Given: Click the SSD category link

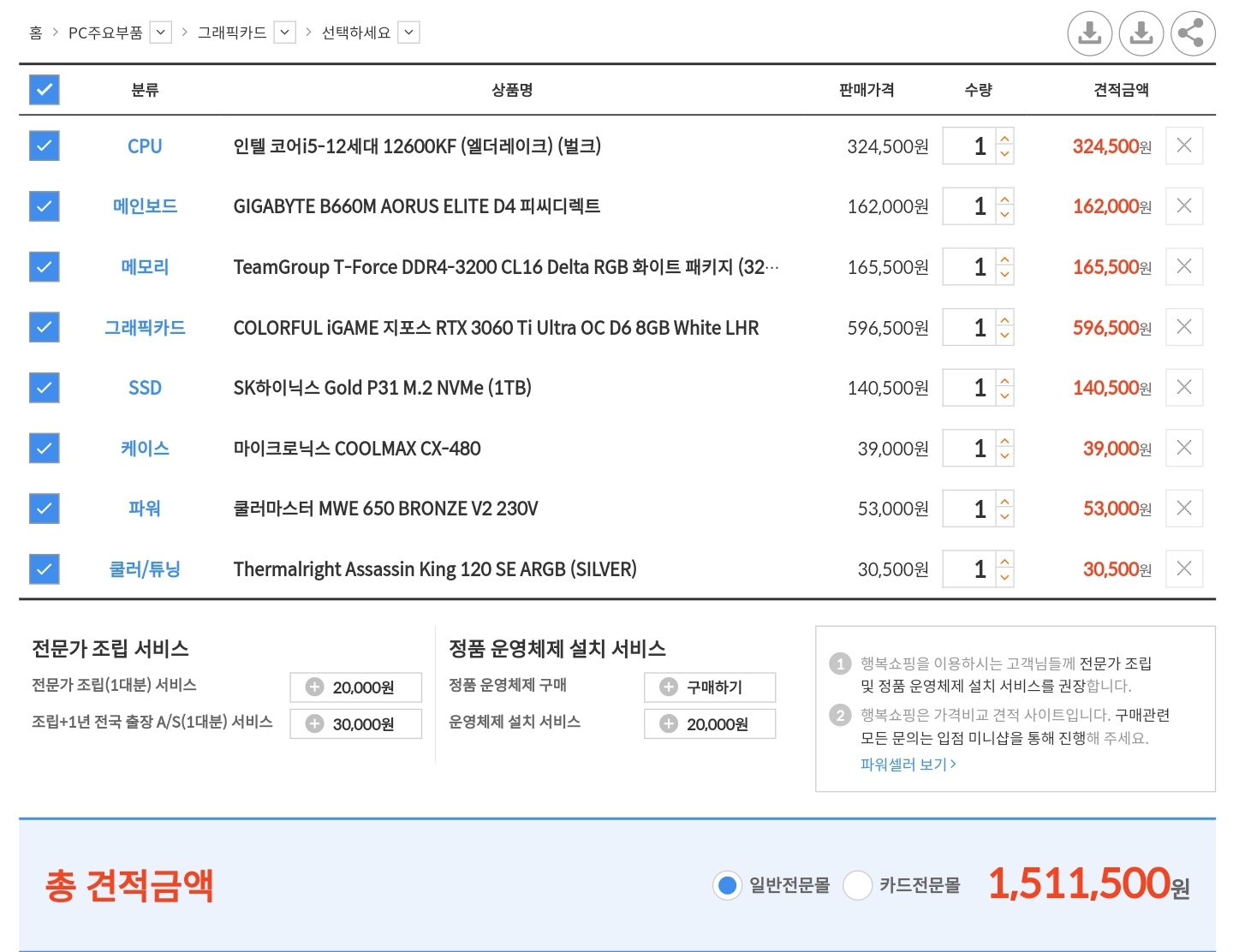Looking at the screenshot, I should (x=145, y=388).
